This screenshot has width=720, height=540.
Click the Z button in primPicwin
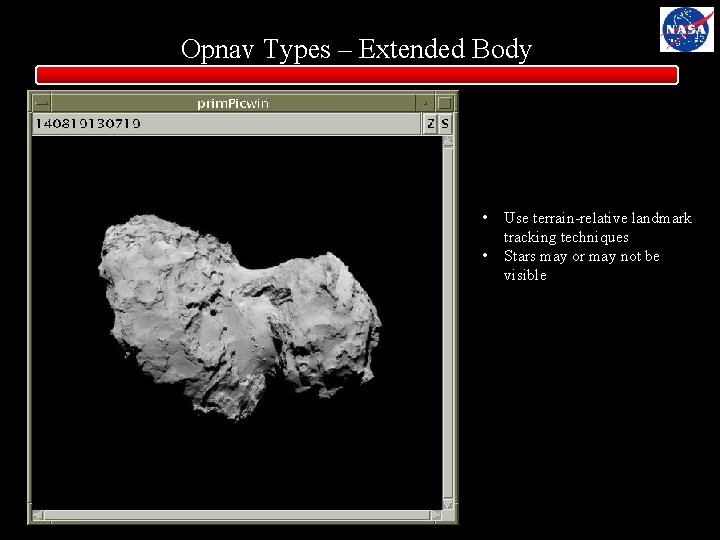[430, 124]
